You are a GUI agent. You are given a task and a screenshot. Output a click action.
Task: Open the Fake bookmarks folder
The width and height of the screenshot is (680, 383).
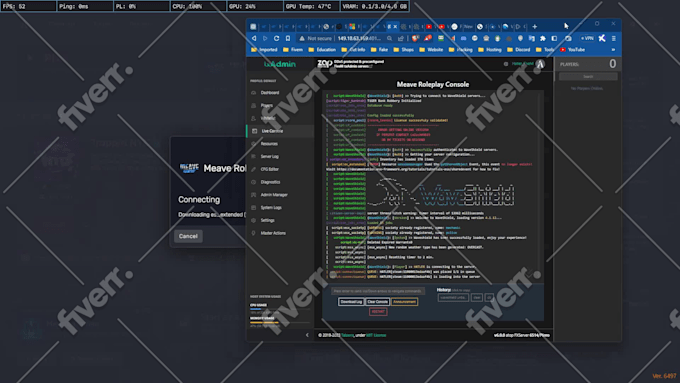point(379,49)
